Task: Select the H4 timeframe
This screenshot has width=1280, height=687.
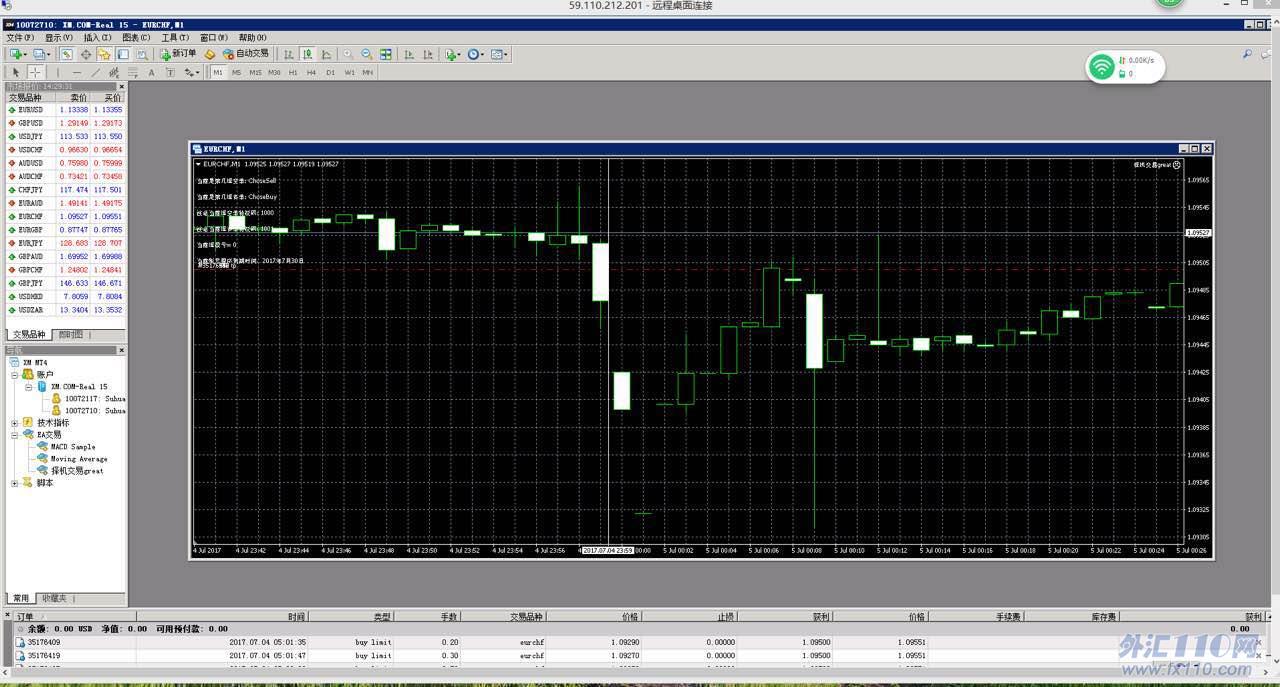Action: click(311, 72)
